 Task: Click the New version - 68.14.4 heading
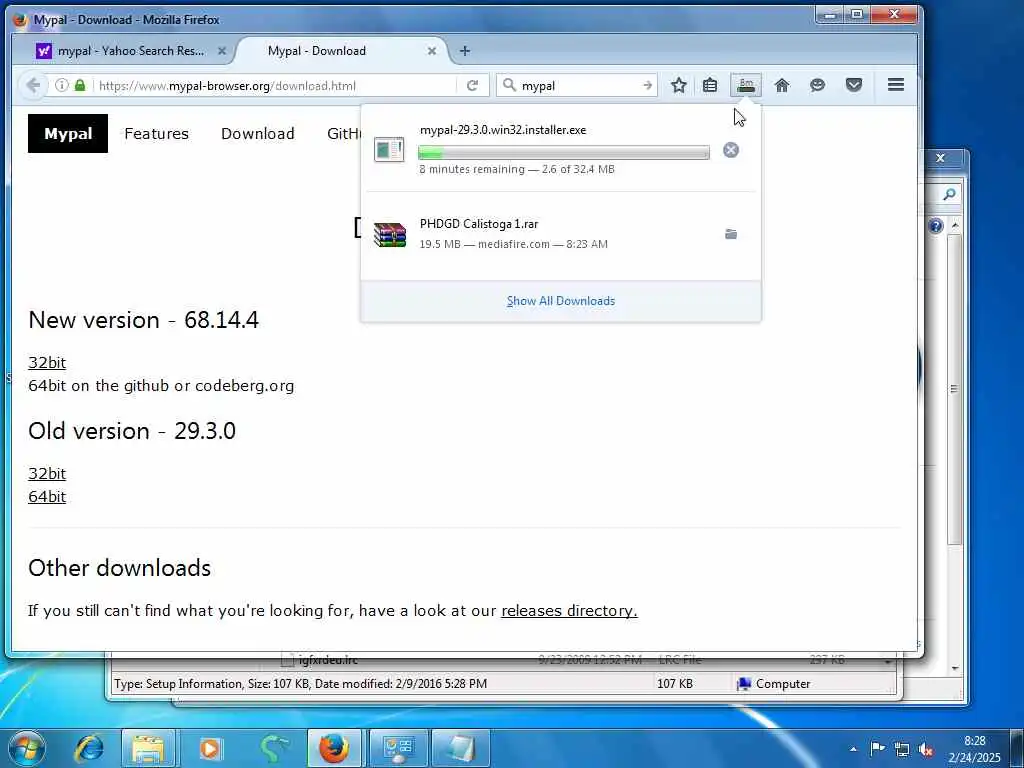[144, 320]
